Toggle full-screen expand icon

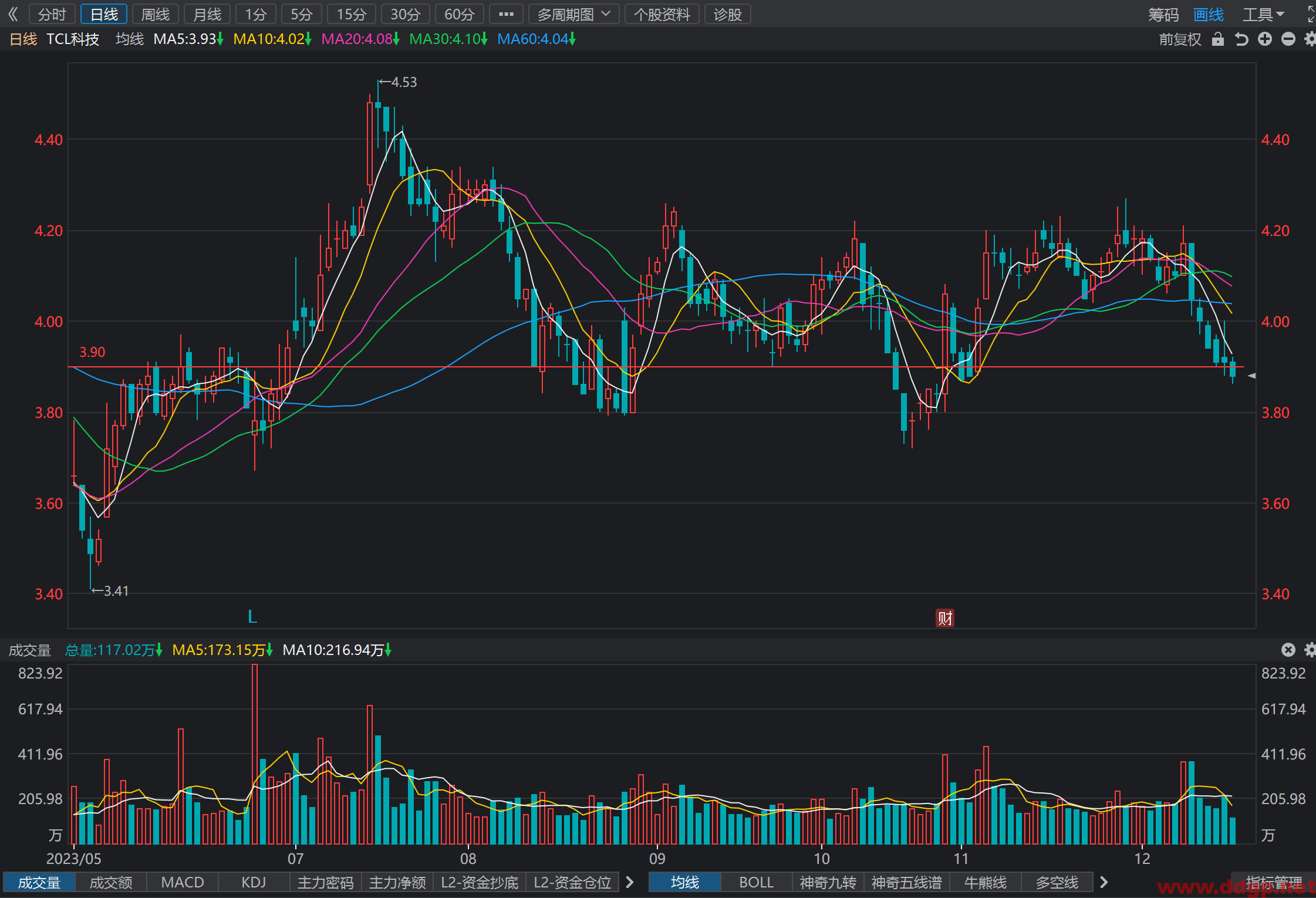[1311, 14]
